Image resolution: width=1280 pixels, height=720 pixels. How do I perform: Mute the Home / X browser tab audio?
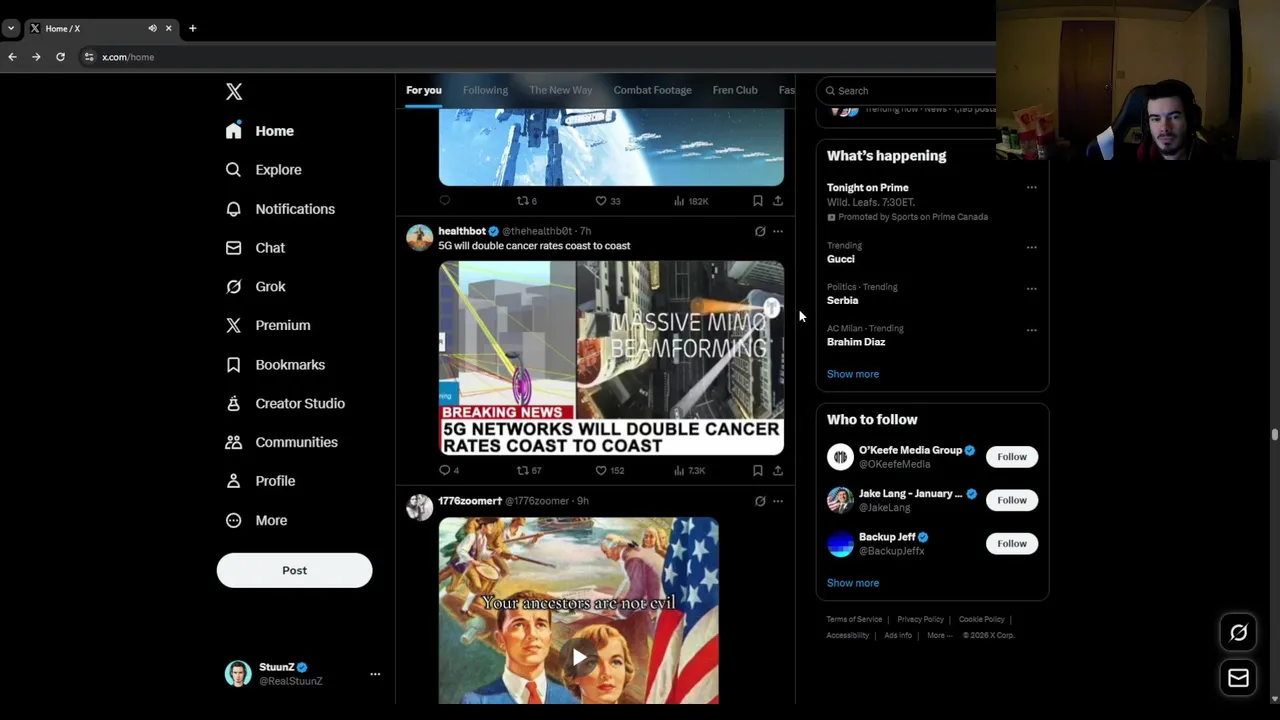(152, 28)
